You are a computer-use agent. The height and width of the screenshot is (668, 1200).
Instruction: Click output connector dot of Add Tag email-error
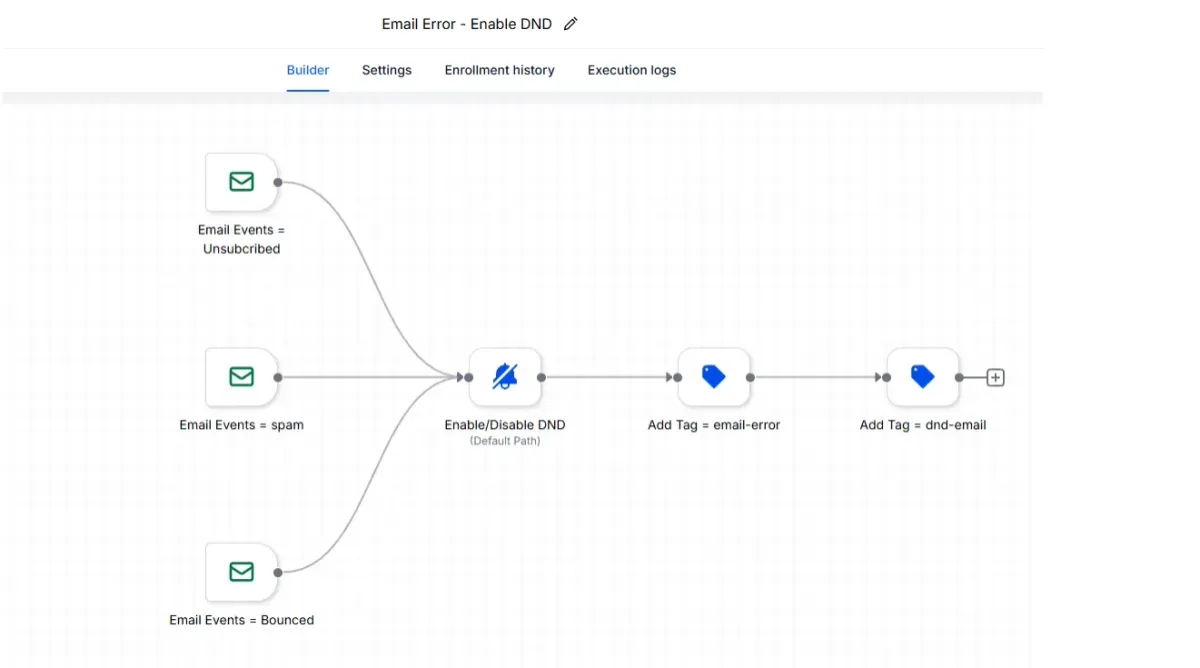(750, 378)
